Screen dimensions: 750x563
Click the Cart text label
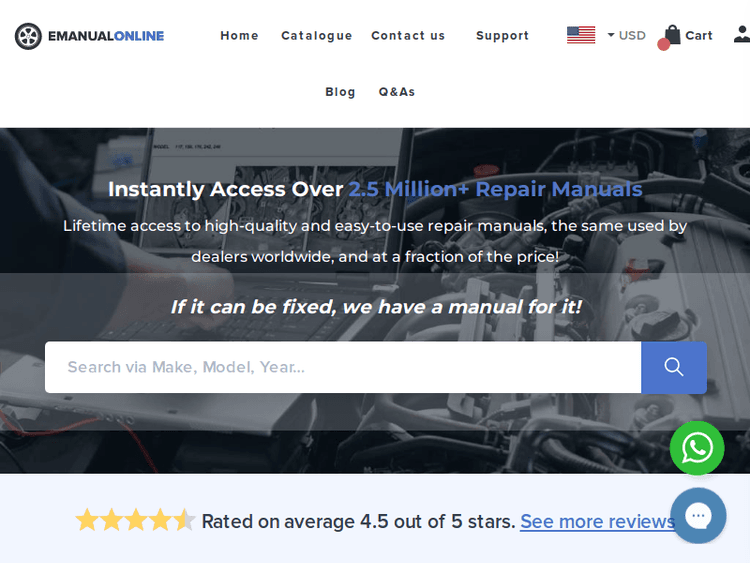(699, 35)
